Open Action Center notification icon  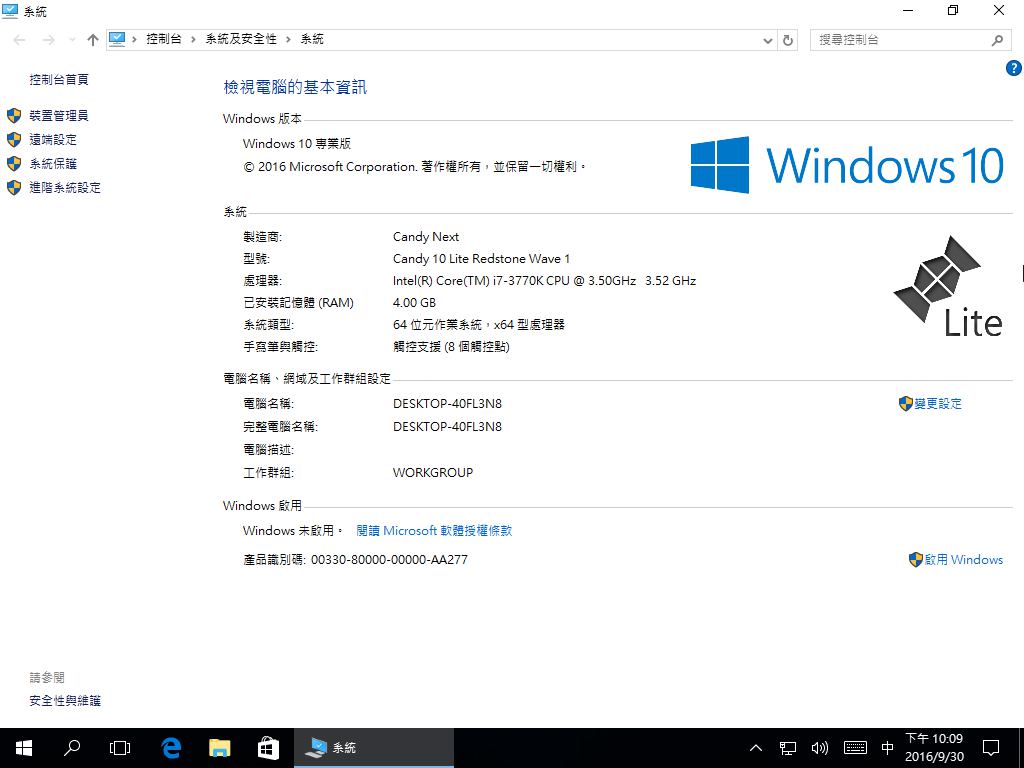[x=991, y=748]
